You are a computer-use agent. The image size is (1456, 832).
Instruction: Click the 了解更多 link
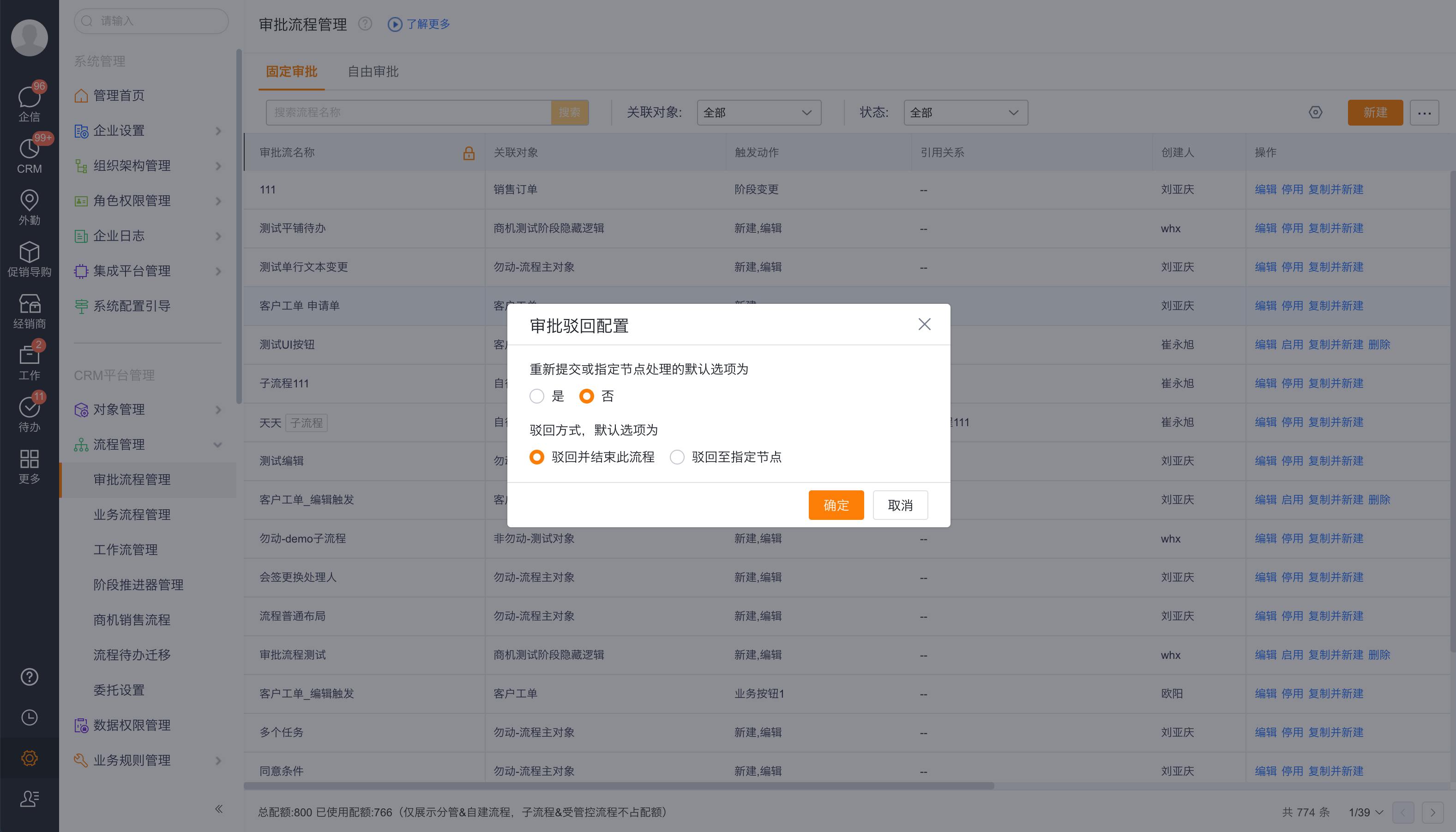coord(428,24)
